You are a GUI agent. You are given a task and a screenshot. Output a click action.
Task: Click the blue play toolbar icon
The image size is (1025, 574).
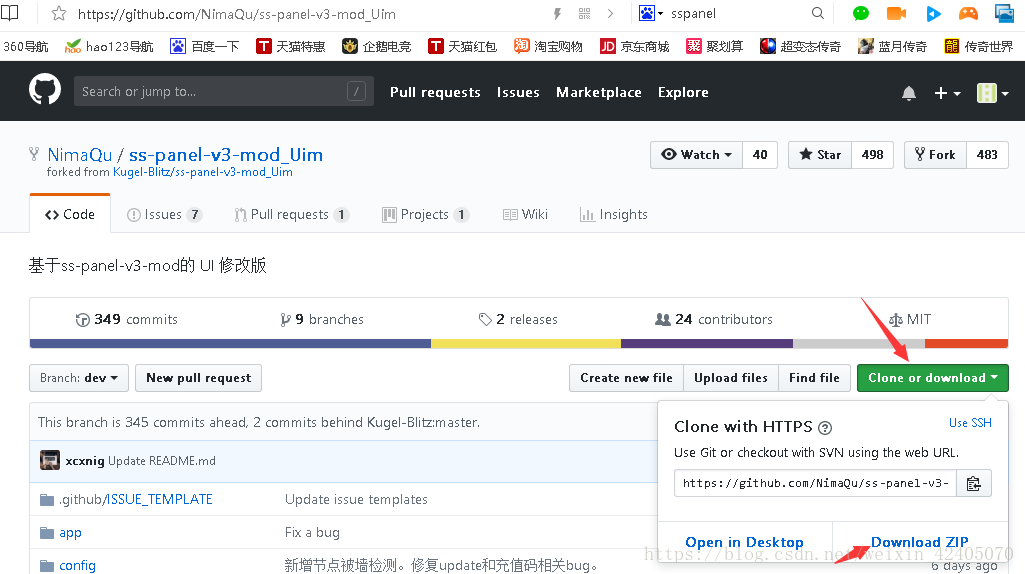(933, 13)
